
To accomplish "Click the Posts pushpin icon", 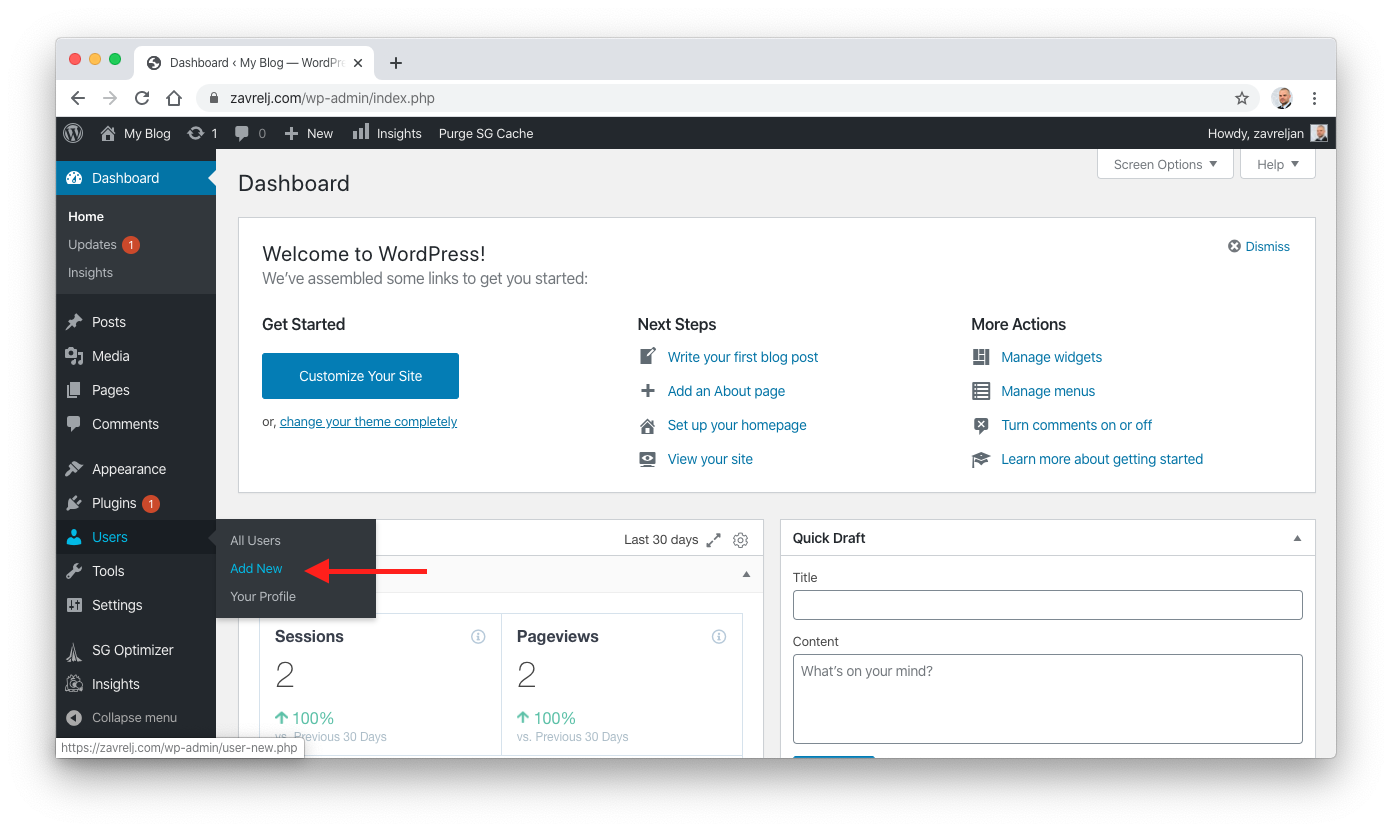I will point(74,322).
